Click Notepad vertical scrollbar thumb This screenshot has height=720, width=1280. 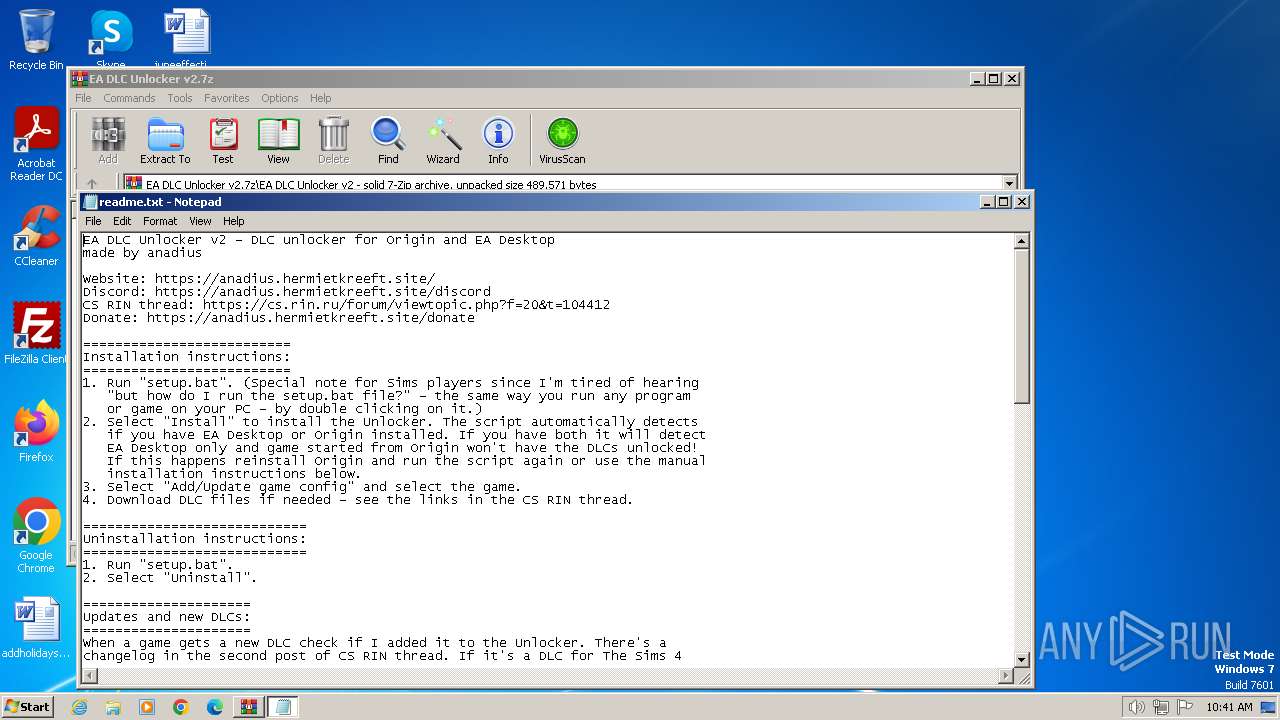tap(1021, 326)
